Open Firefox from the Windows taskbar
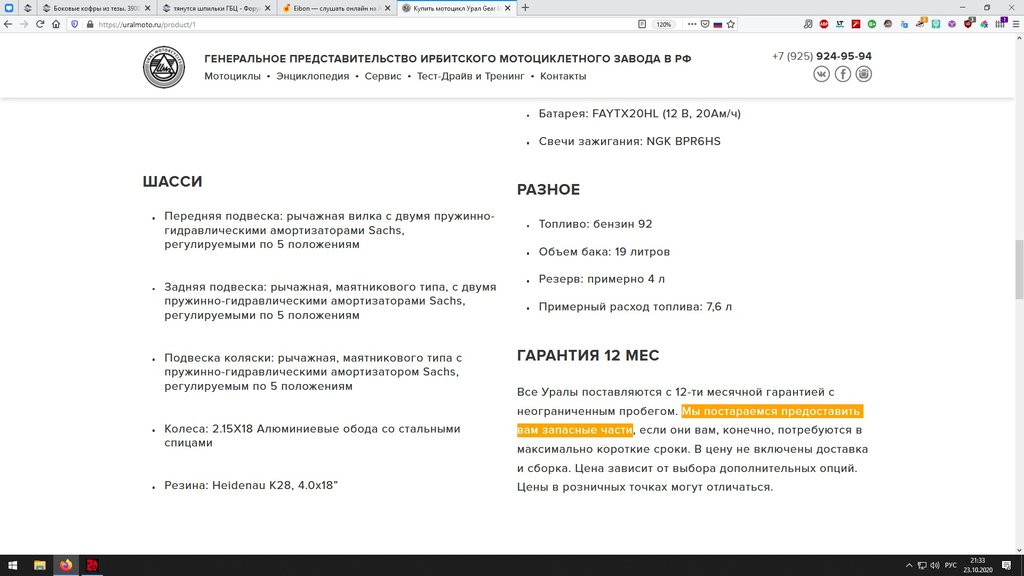 (x=66, y=565)
